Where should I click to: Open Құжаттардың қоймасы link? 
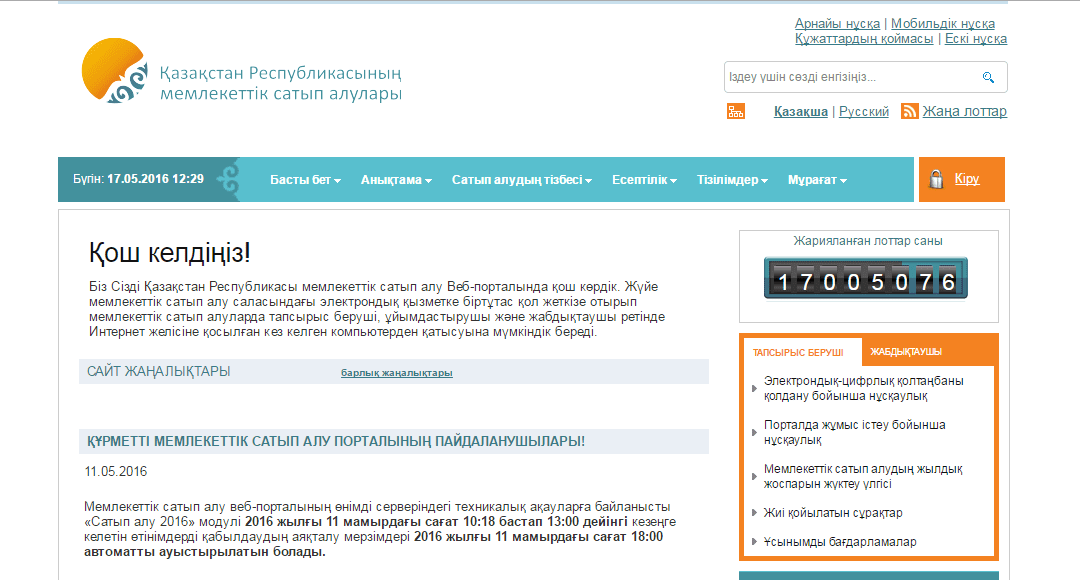click(864, 39)
